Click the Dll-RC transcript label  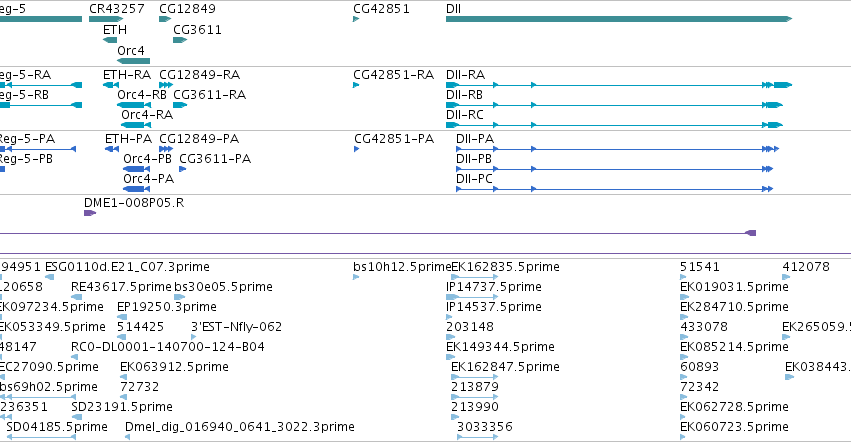coord(465,115)
